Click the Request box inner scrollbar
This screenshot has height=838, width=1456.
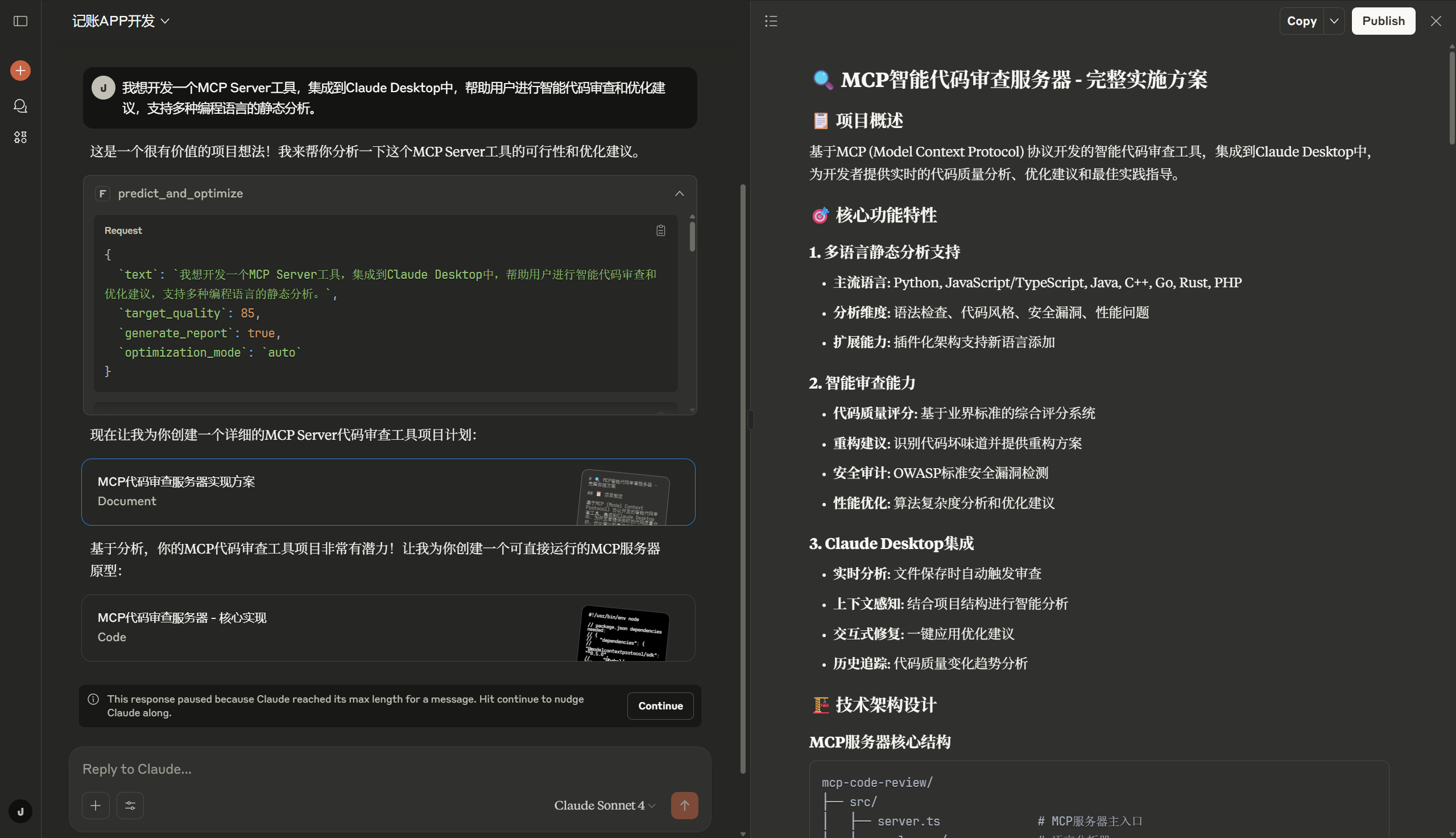pos(692,236)
